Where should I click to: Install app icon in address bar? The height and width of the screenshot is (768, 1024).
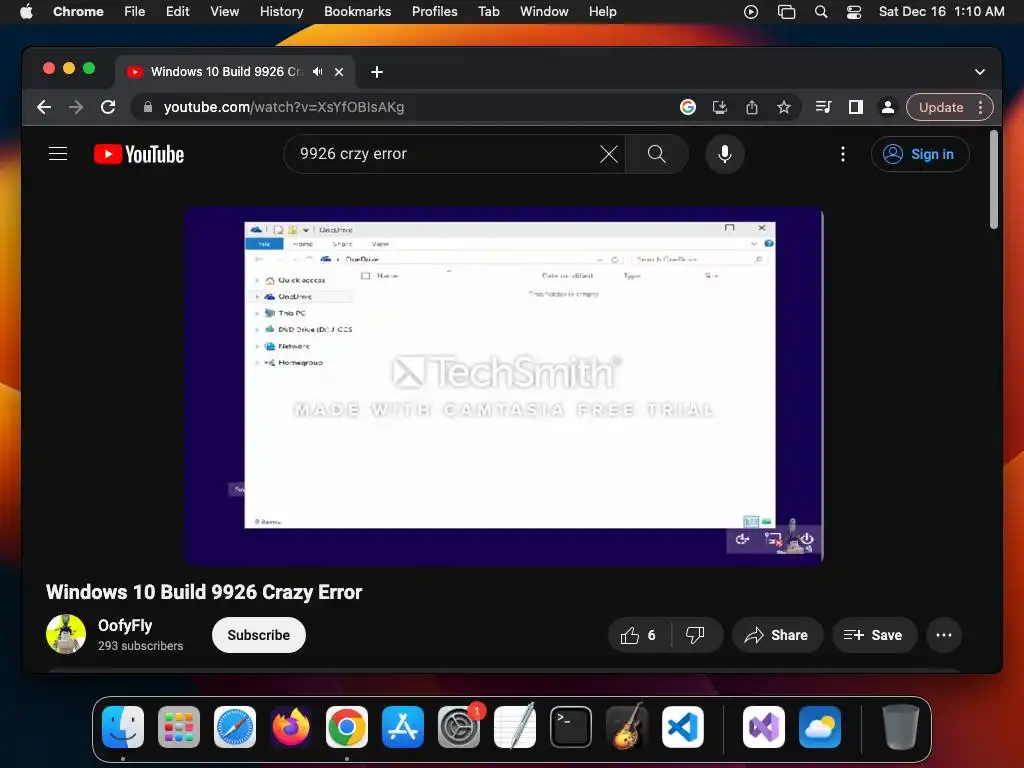720,107
